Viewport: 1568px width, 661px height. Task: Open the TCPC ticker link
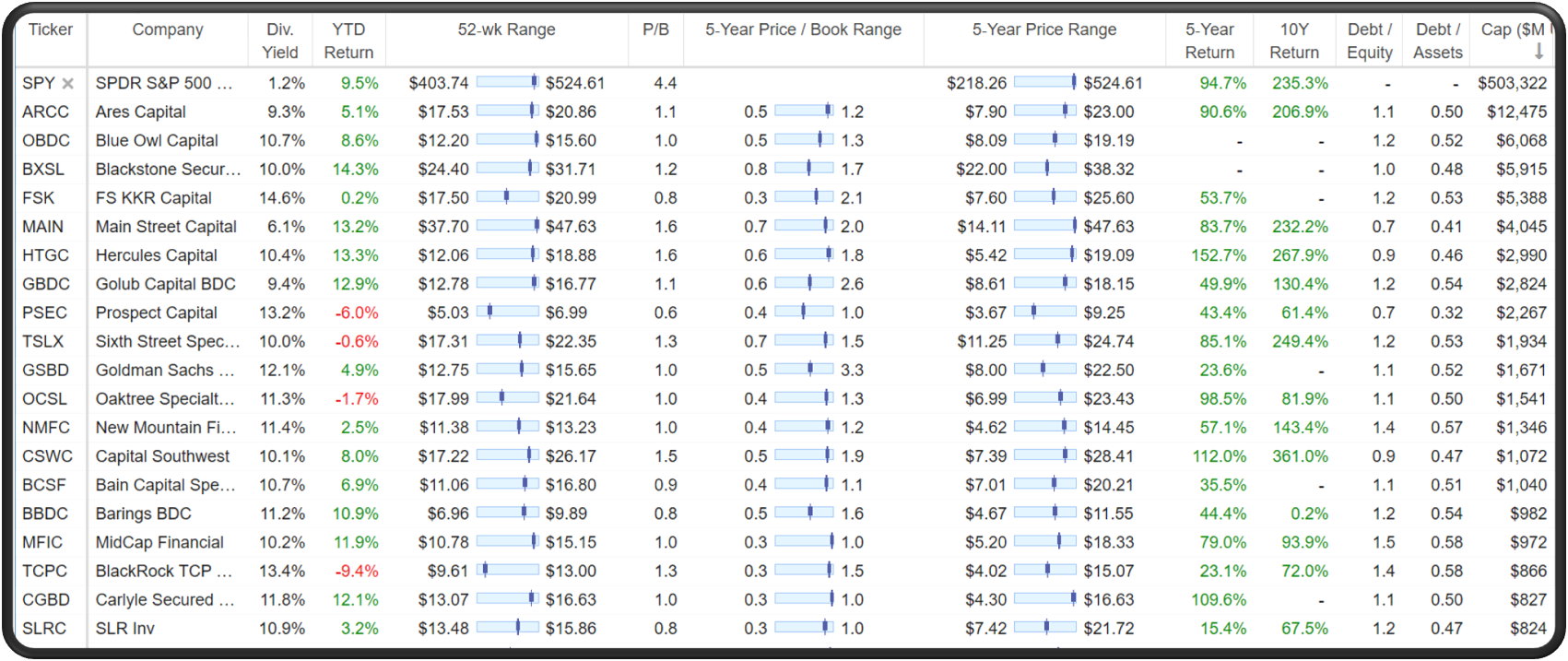(x=45, y=571)
